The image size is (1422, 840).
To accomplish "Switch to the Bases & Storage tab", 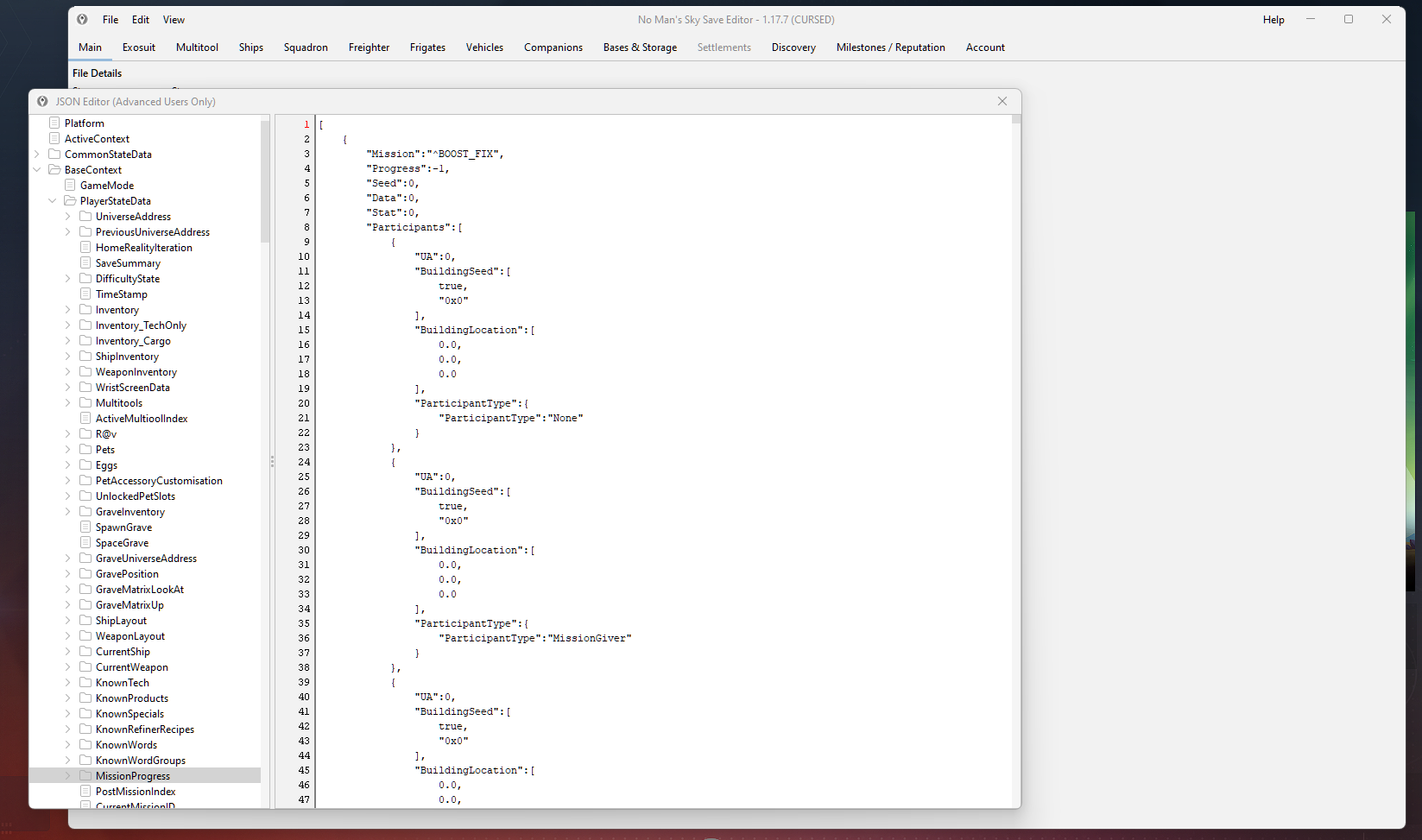I will tap(640, 47).
